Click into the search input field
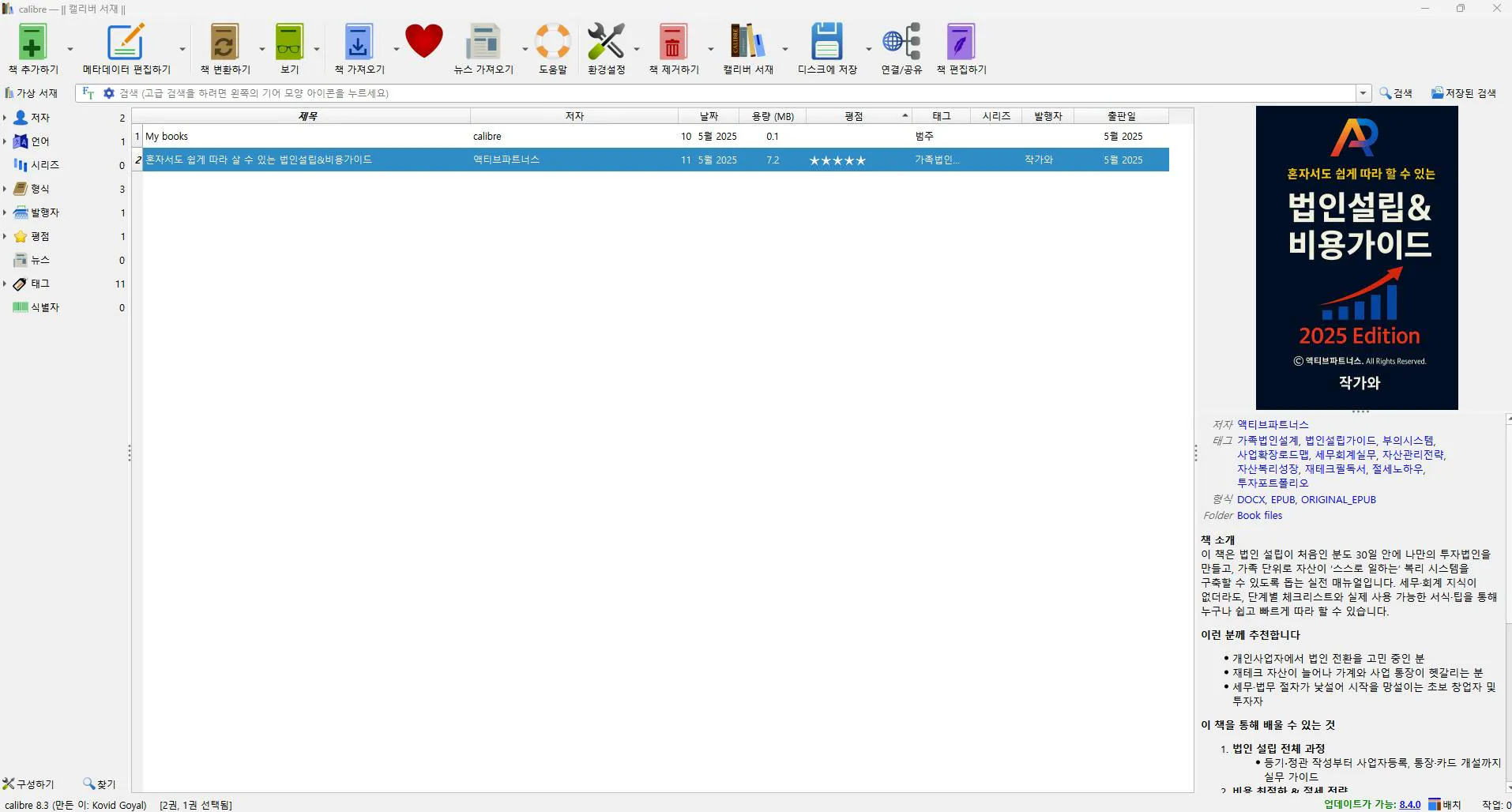Image resolution: width=1512 pixels, height=812 pixels. pos(735,93)
